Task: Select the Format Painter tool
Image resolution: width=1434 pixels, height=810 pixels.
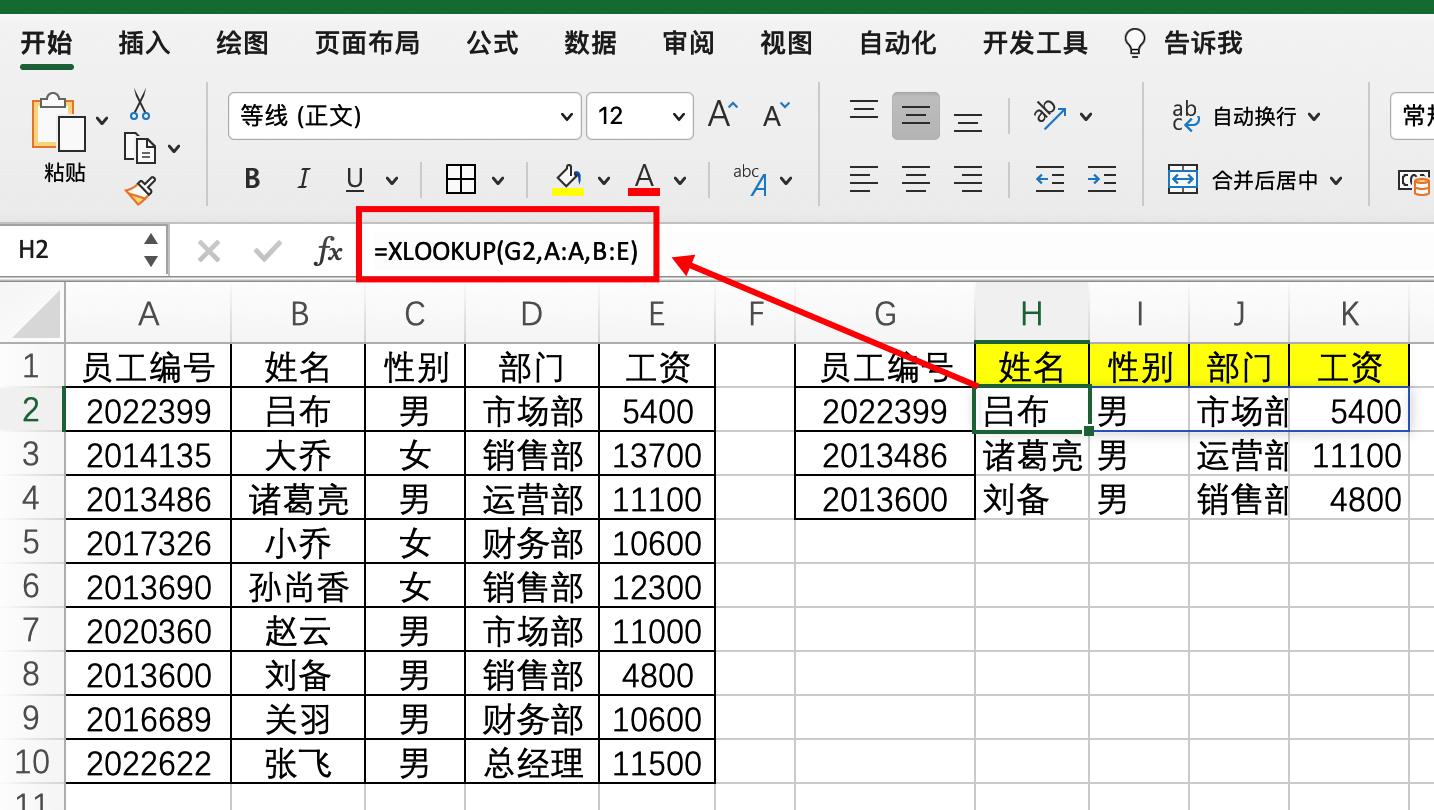Action: tap(140, 189)
